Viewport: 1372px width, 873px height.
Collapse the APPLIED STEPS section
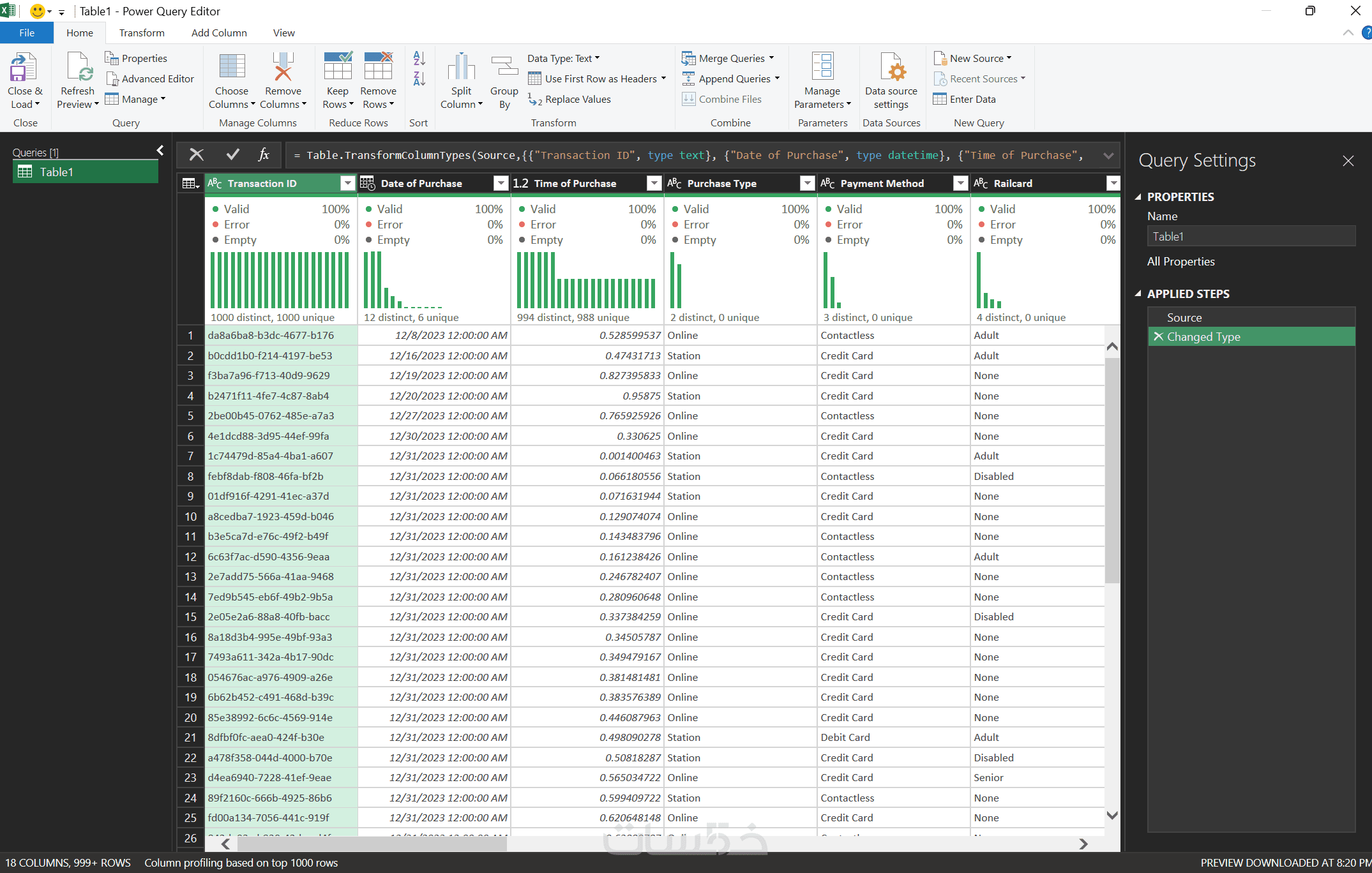(x=1138, y=294)
